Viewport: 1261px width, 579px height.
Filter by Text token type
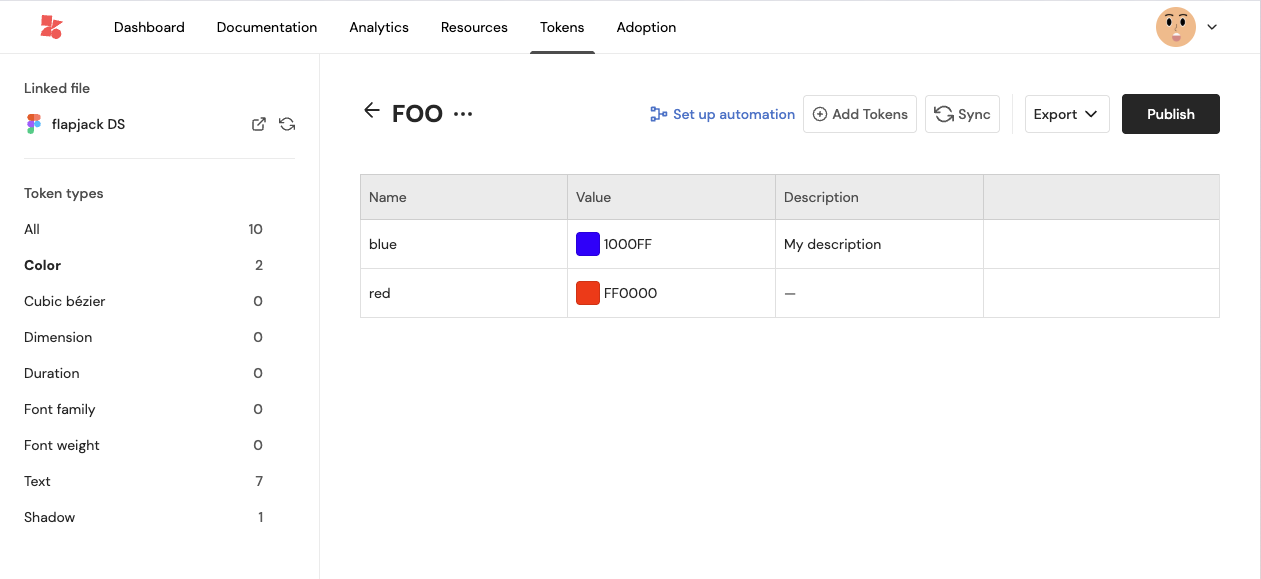point(38,481)
